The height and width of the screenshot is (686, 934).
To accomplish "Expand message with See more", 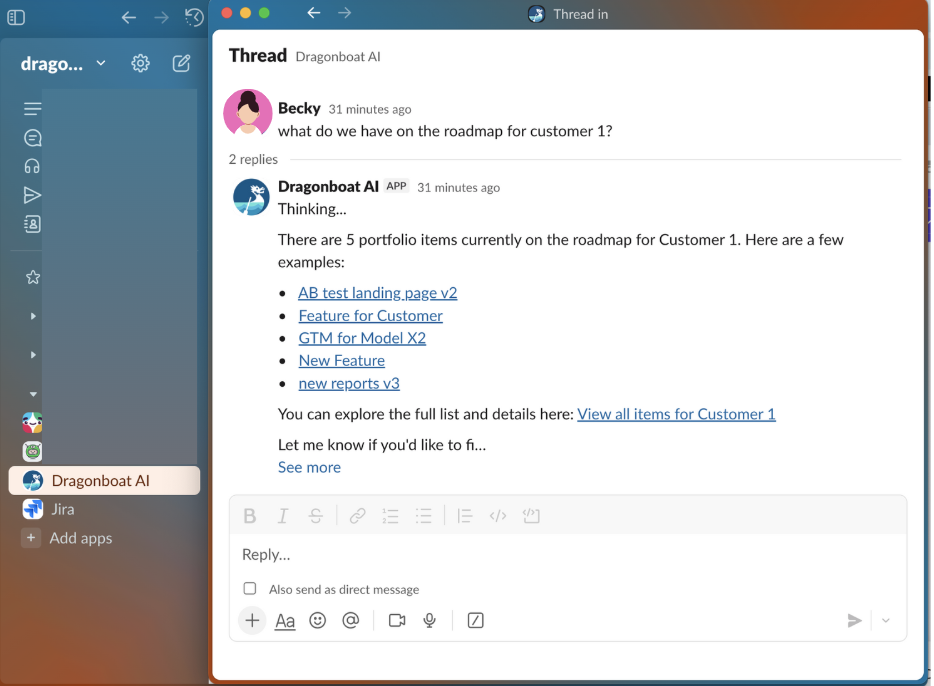I will [309, 467].
